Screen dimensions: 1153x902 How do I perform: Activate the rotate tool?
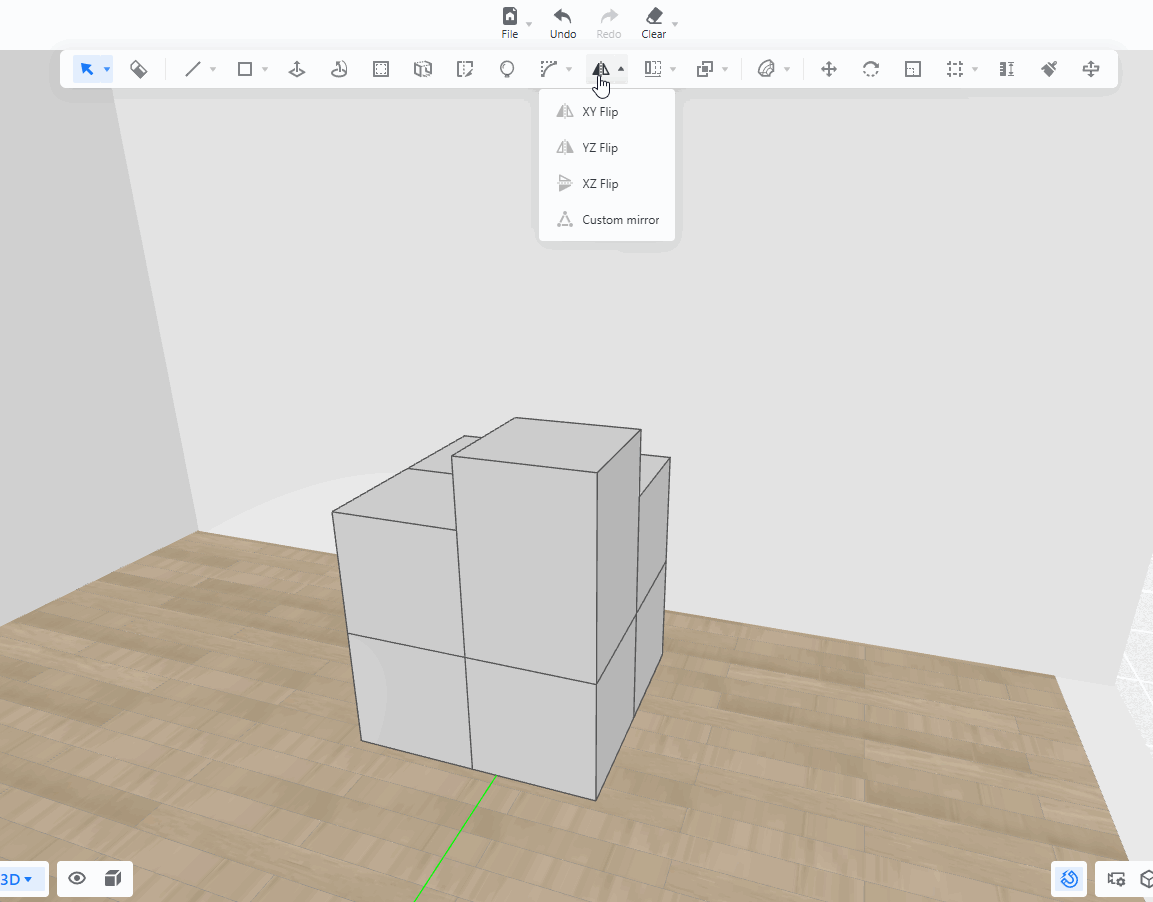coord(871,69)
